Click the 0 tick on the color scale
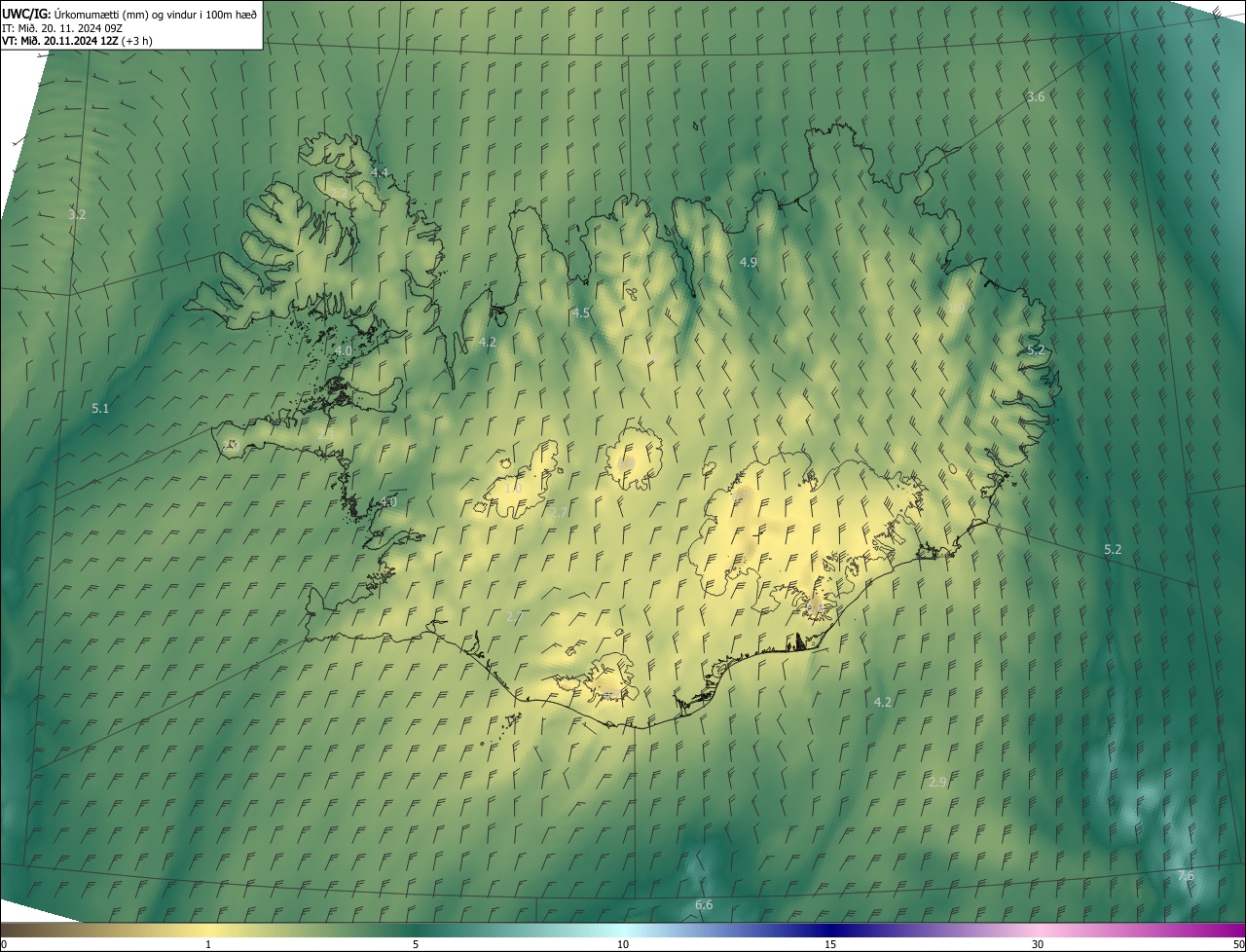The width and height of the screenshot is (1246, 952). pos(4,944)
